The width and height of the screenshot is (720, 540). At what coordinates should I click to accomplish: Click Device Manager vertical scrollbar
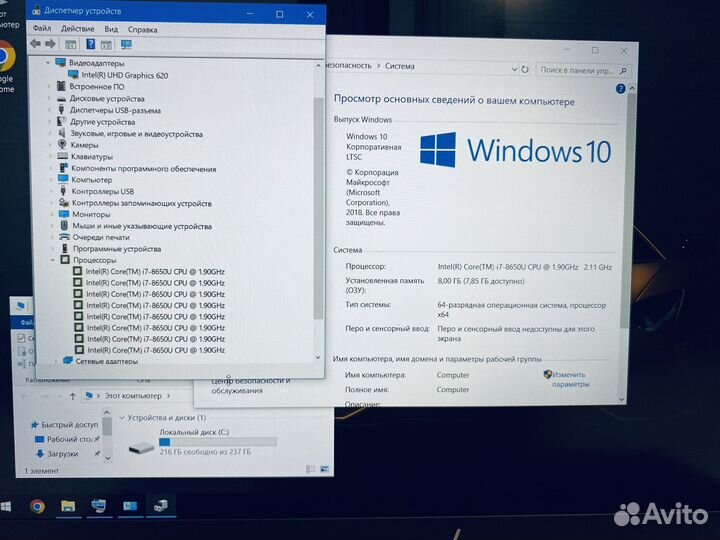(318, 209)
